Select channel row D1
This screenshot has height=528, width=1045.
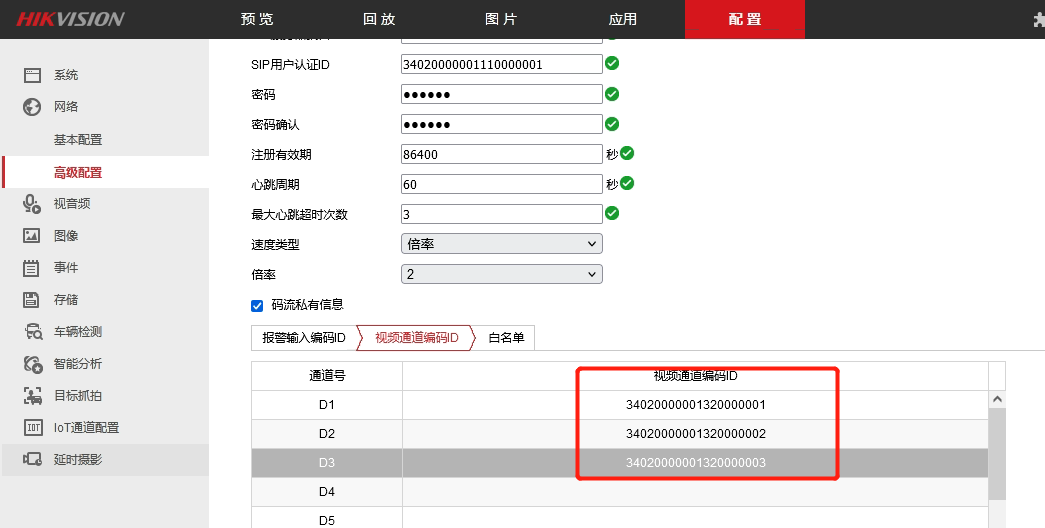coord(620,405)
